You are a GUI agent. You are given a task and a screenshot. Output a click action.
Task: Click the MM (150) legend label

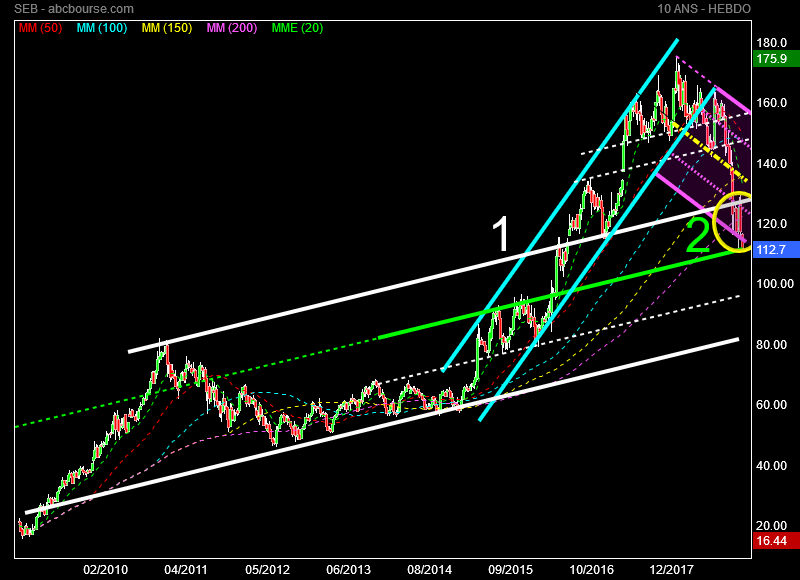[167, 28]
